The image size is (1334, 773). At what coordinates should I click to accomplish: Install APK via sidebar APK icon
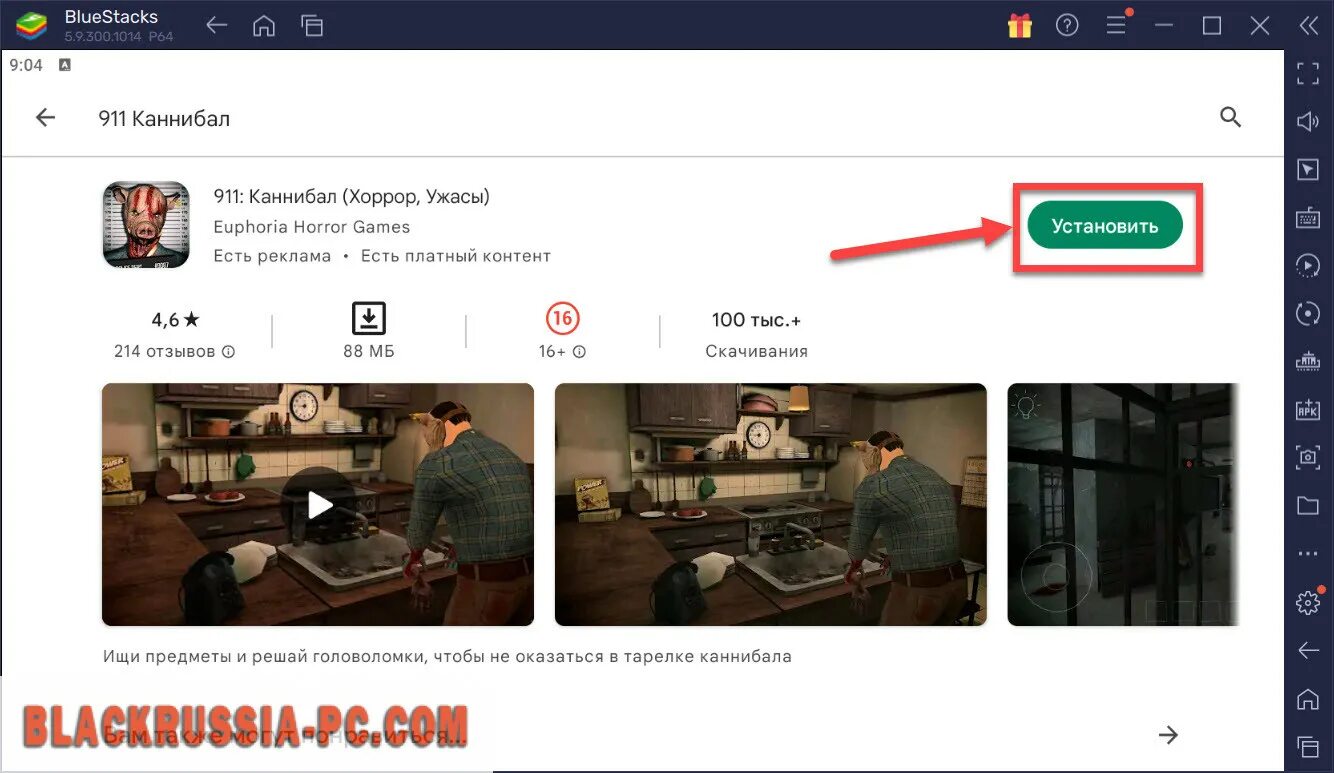pos(1308,408)
